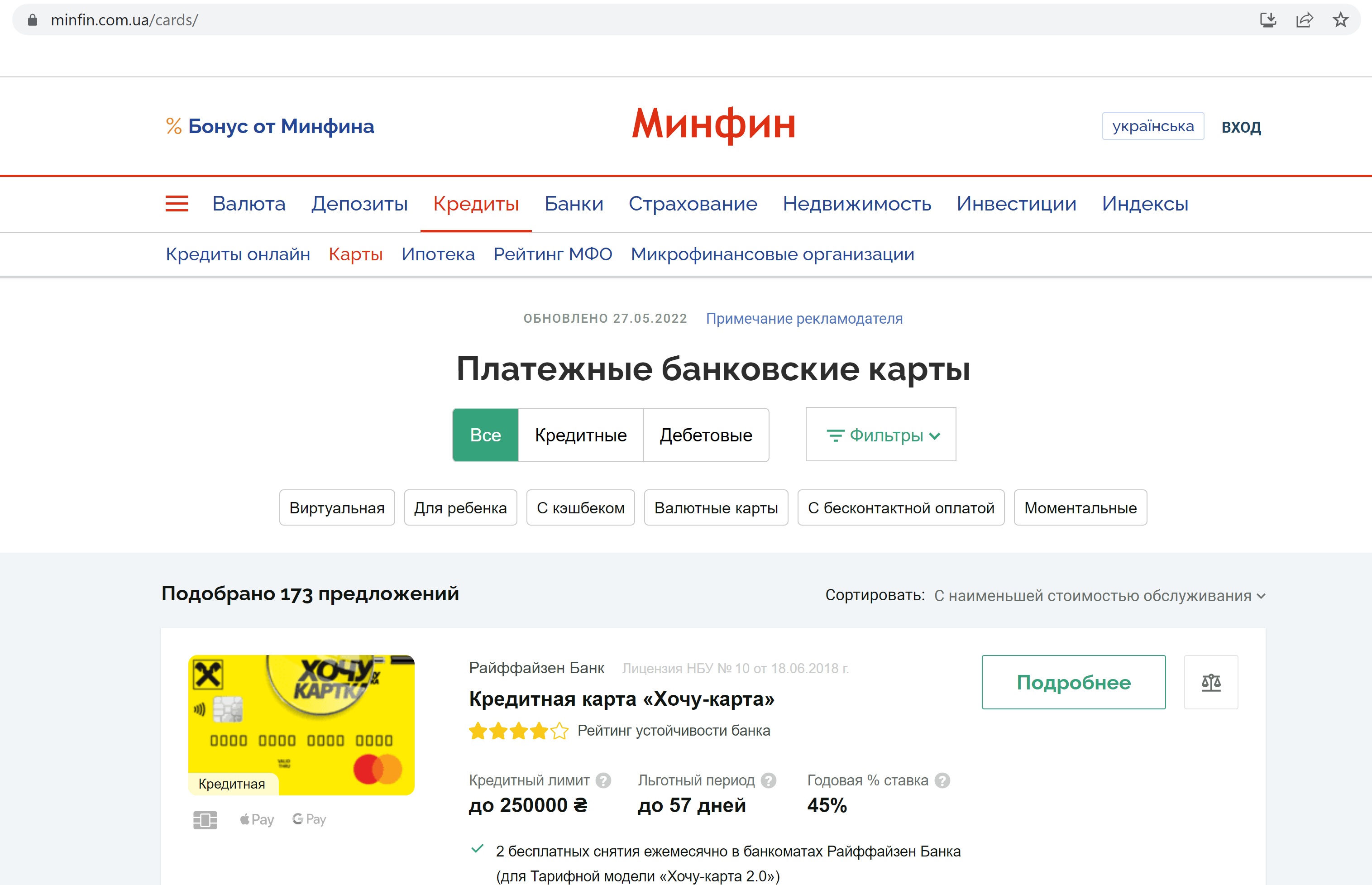Click the Кредитная label on the card image

tap(232, 784)
